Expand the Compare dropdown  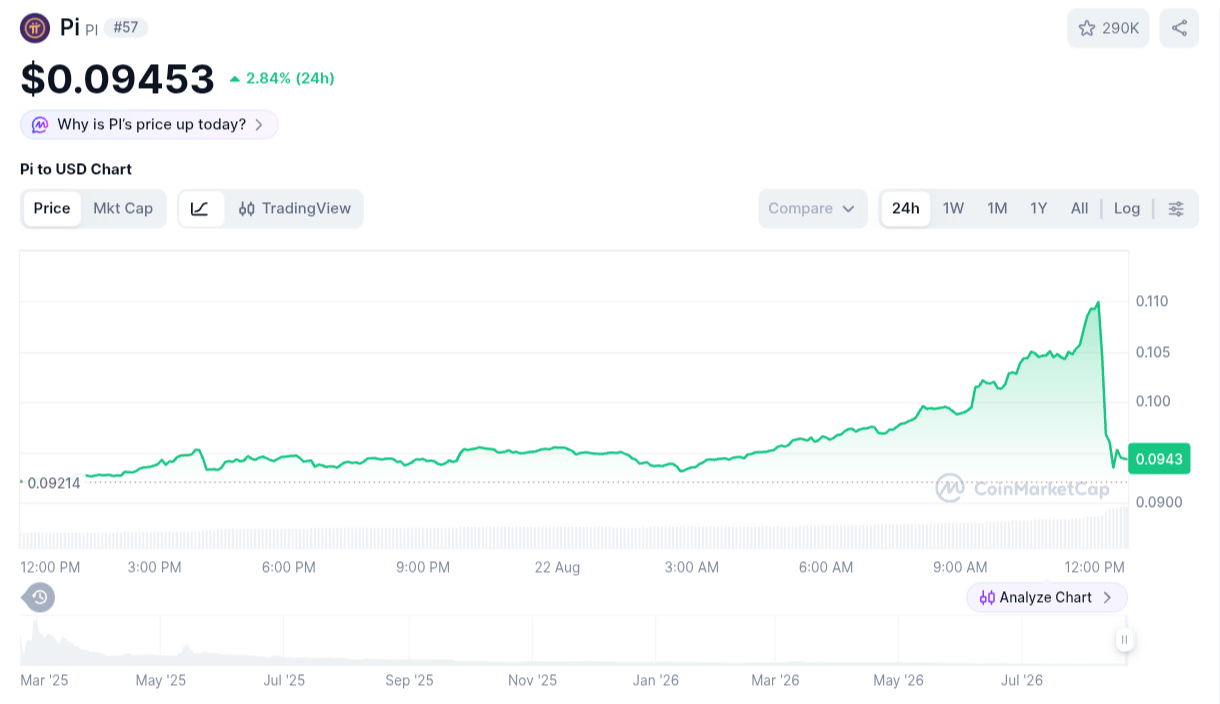click(x=813, y=209)
